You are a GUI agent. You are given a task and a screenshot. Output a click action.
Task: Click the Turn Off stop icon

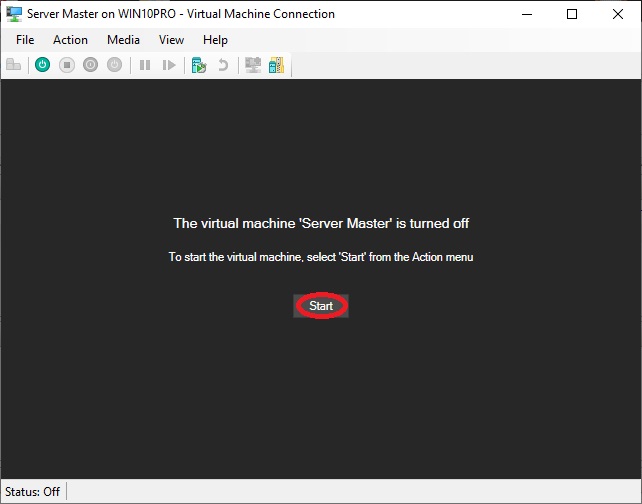pos(67,65)
